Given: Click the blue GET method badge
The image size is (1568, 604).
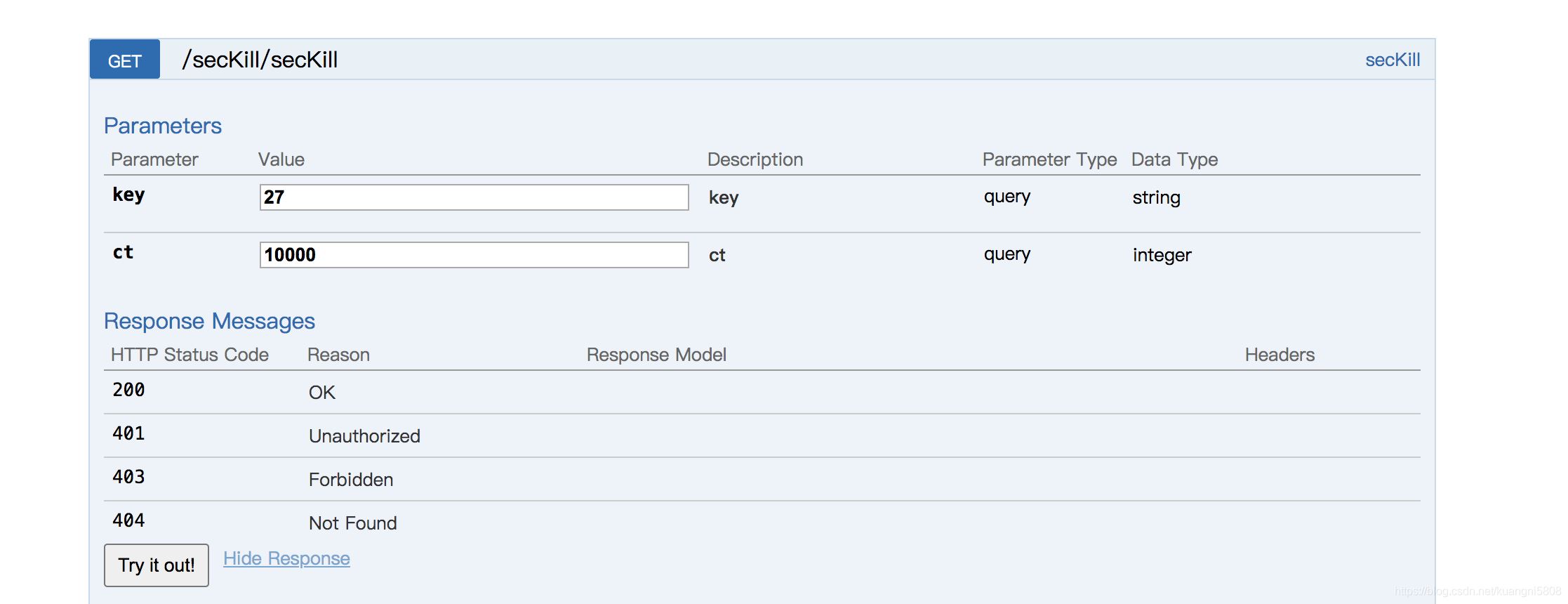Looking at the screenshot, I should tap(125, 60).
